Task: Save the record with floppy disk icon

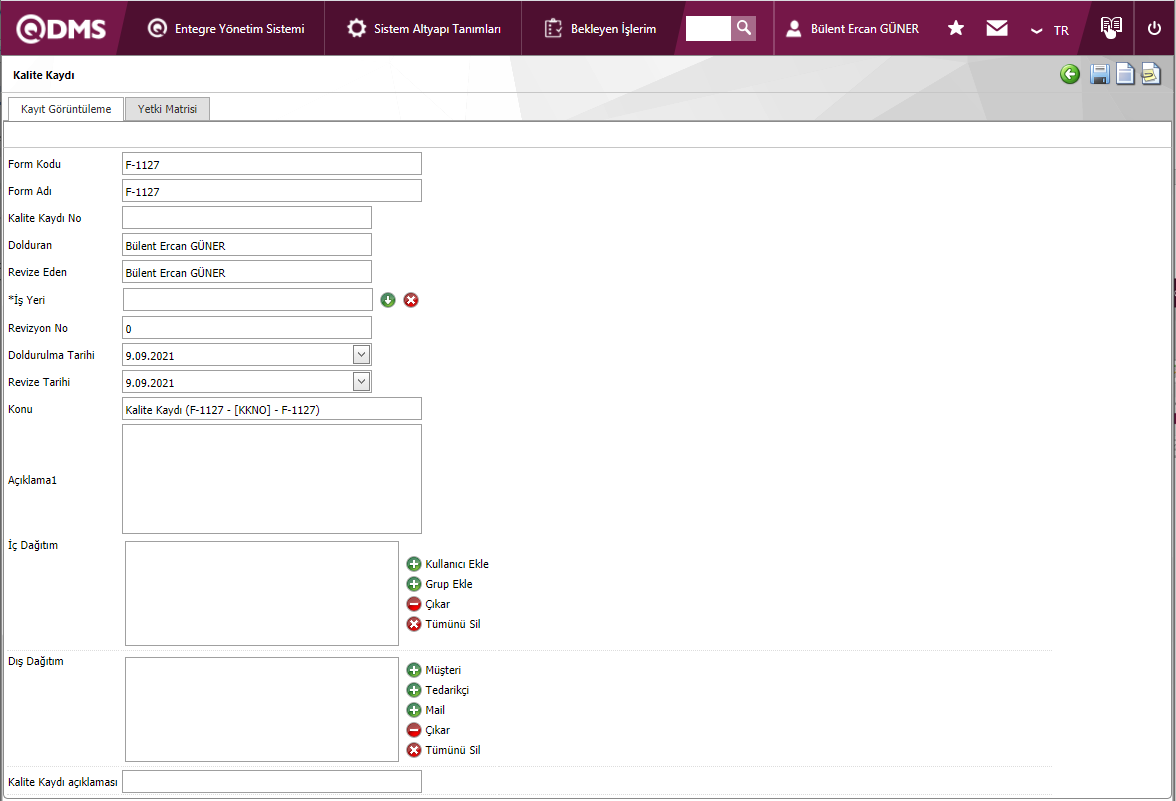Action: 1099,75
